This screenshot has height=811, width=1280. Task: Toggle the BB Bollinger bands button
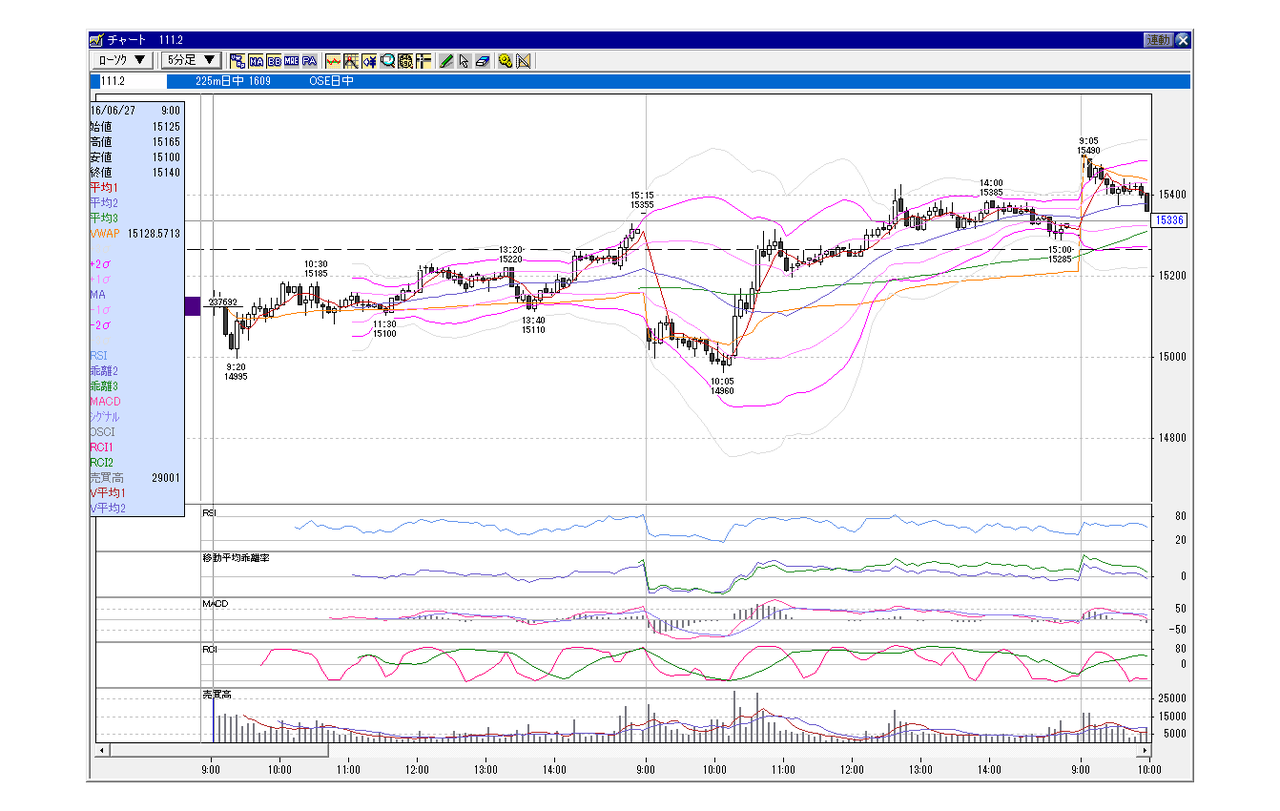(x=274, y=60)
